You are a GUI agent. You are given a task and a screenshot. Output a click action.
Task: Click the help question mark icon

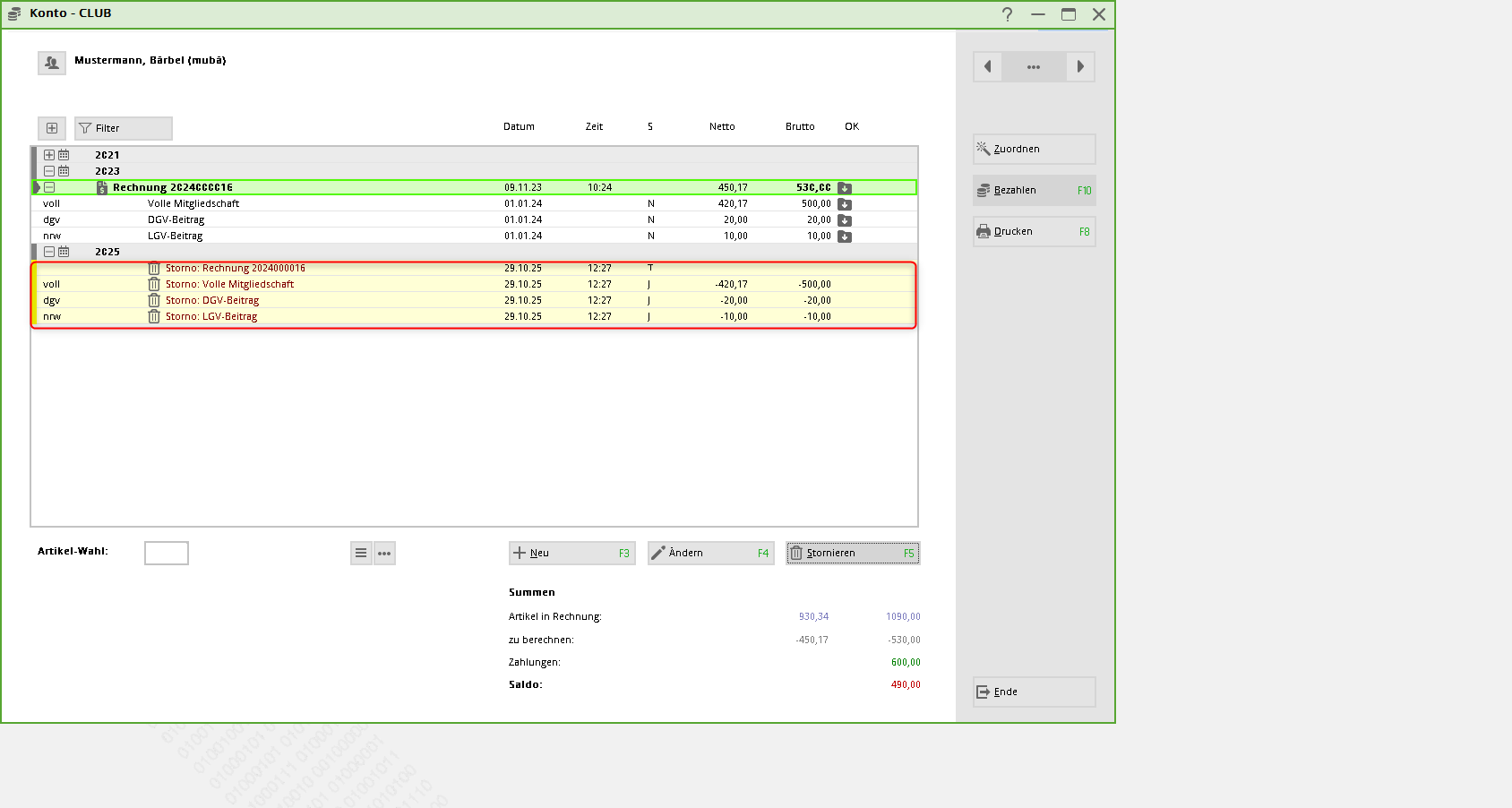tap(1007, 14)
